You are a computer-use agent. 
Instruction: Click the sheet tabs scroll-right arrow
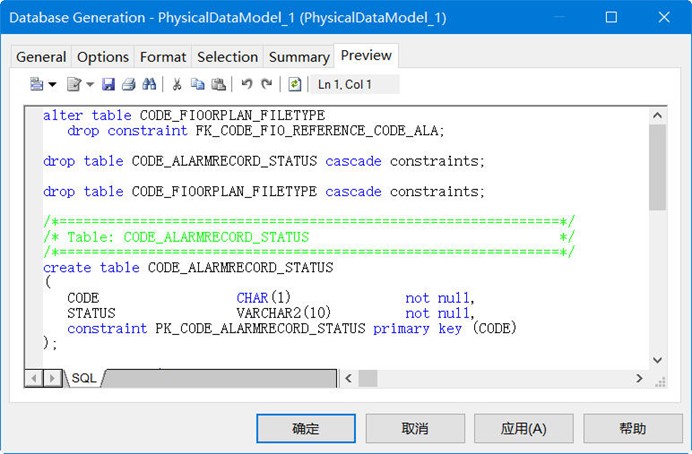click(x=52, y=379)
